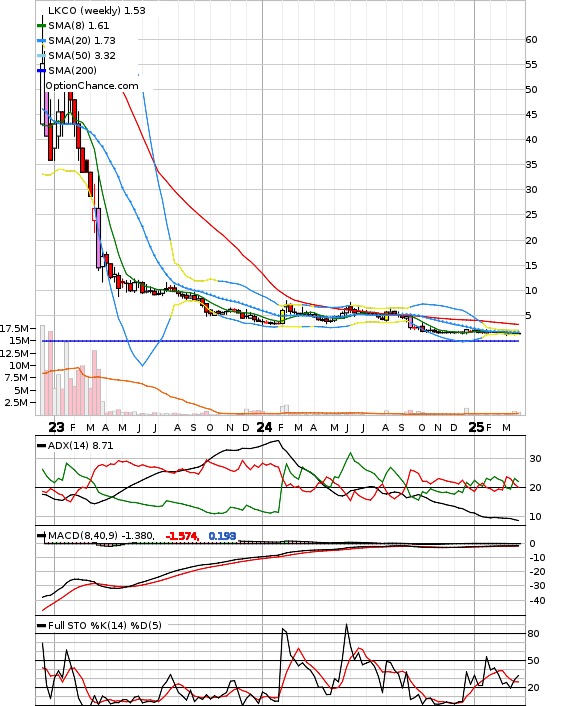The height and width of the screenshot is (706, 566).
Task: Select the 24 year marker on time axis
Action: click(x=264, y=427)
